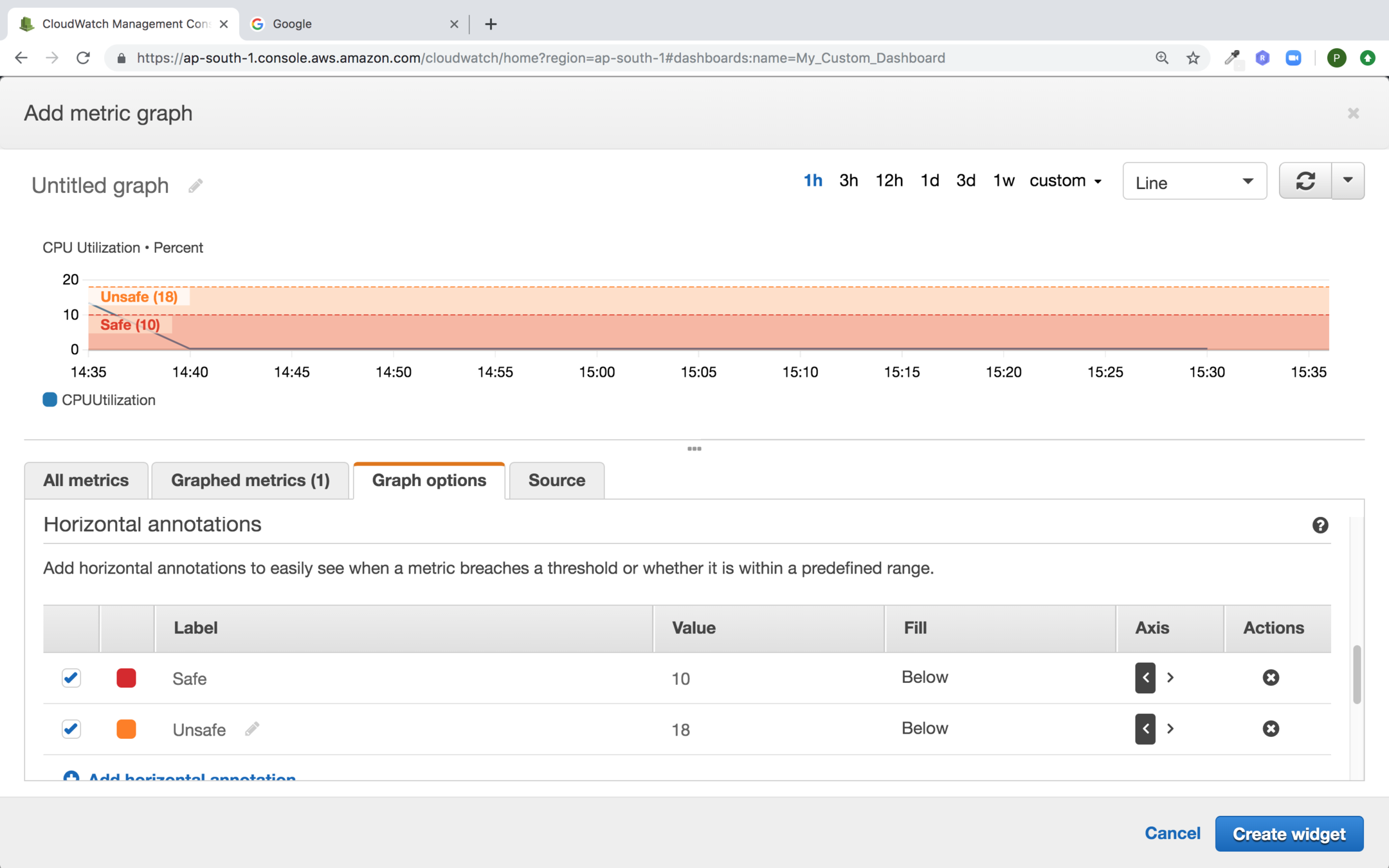The image size is (1389, 868).
Task: Set Safe annotation to left axis arrow
Action: pos(1145,678)
